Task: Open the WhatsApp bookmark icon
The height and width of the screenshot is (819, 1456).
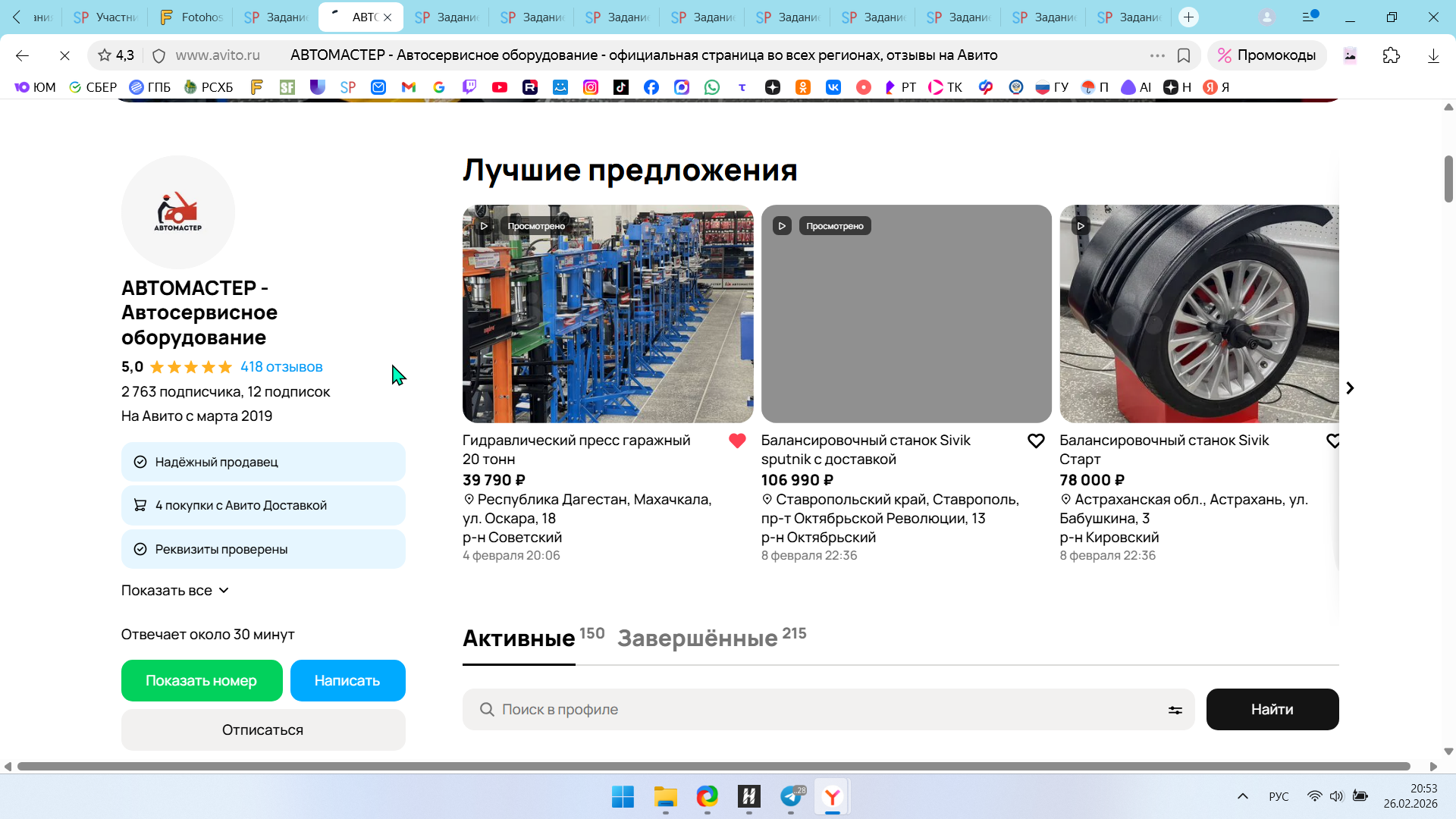Action: click(712, 87)
